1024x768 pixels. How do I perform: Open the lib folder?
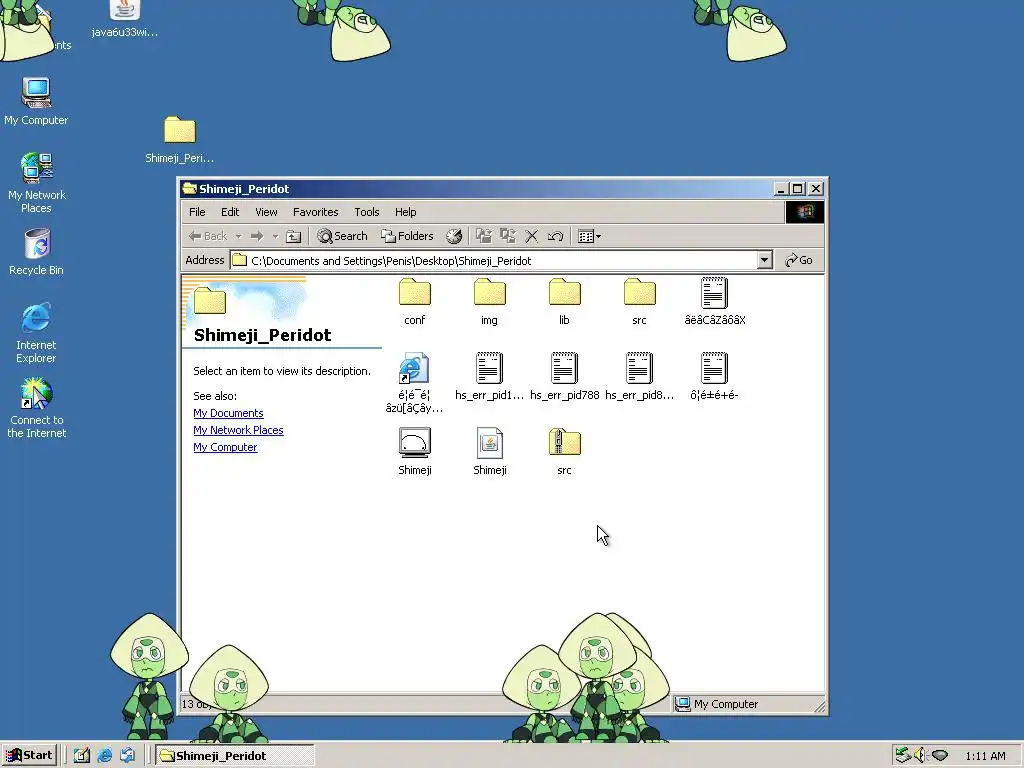pos(564,301)
